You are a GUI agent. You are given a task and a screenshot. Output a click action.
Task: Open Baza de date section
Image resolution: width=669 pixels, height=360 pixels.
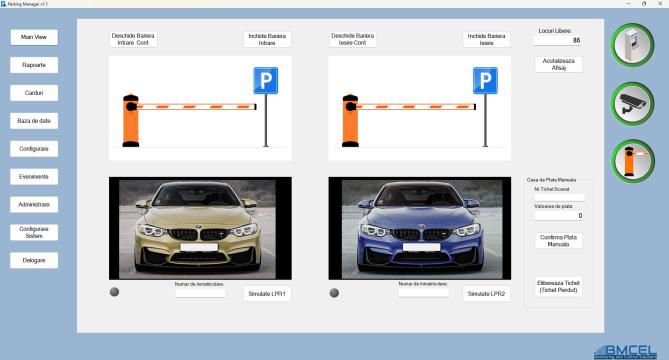point(34,121)
